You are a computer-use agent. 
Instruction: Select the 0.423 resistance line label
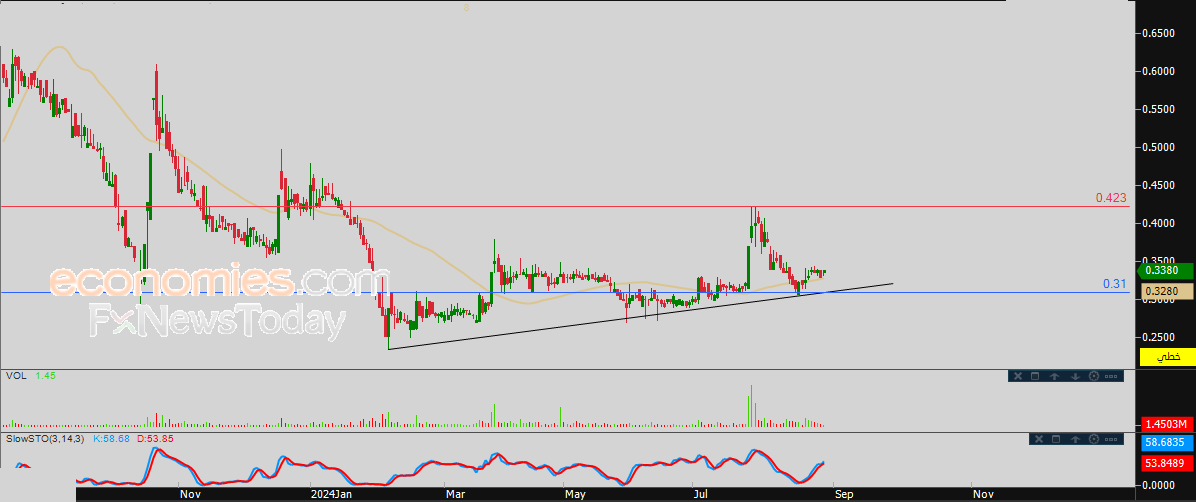(x=1111, y=198)
